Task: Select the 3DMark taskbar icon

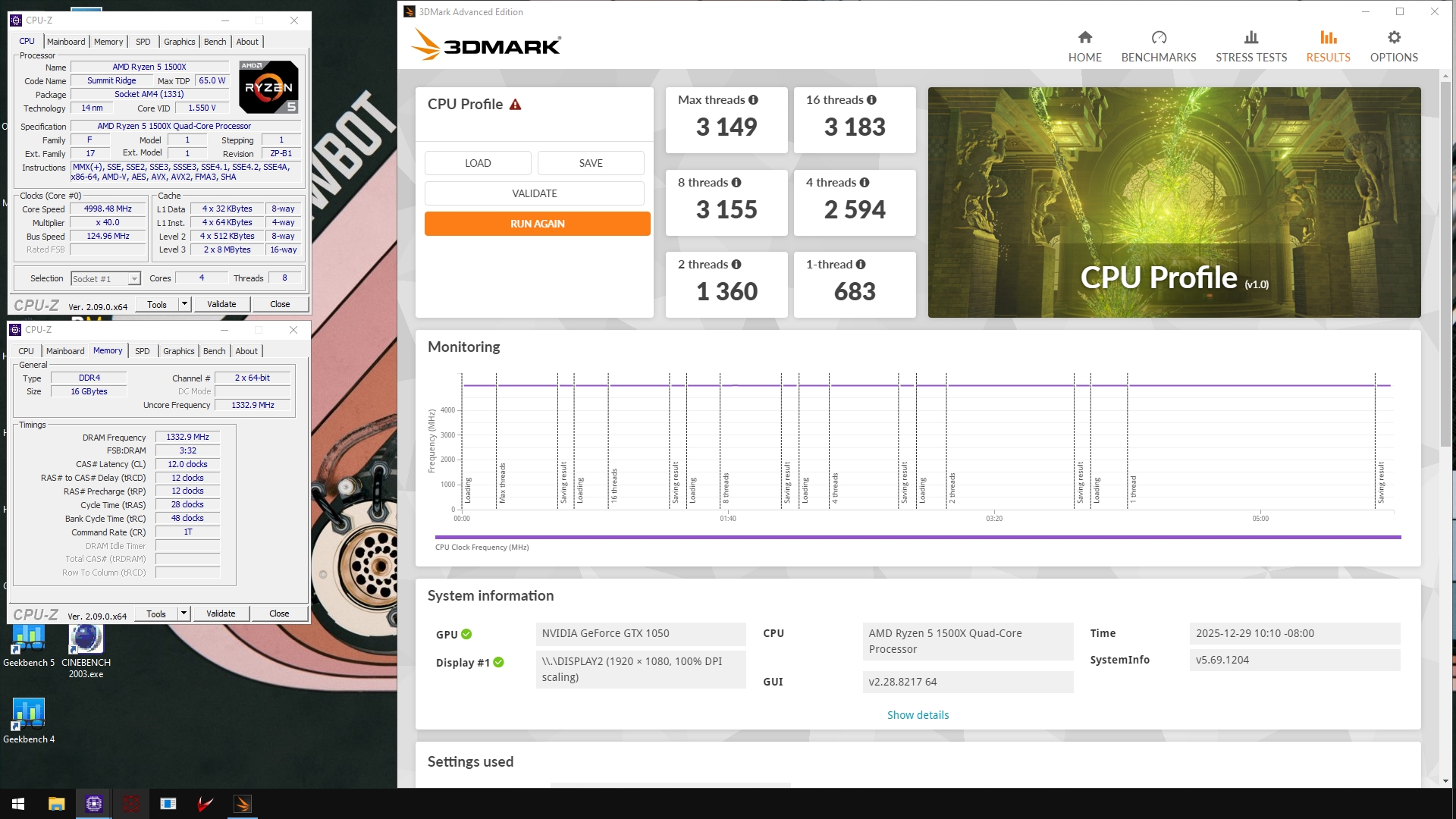Action: [x=243, y=804]
